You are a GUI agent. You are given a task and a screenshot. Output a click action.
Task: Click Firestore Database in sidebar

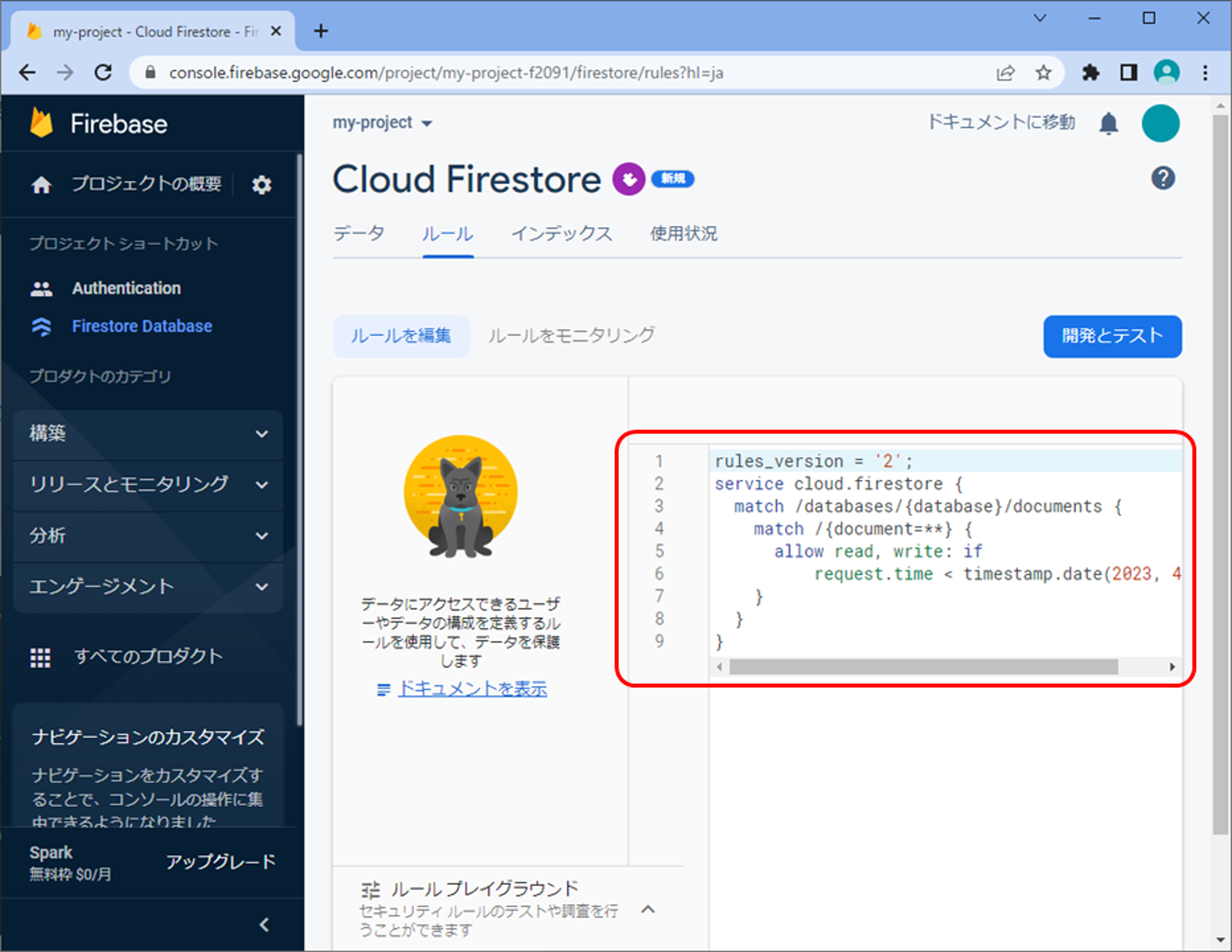pyautogui.click(x=142, y=327)
